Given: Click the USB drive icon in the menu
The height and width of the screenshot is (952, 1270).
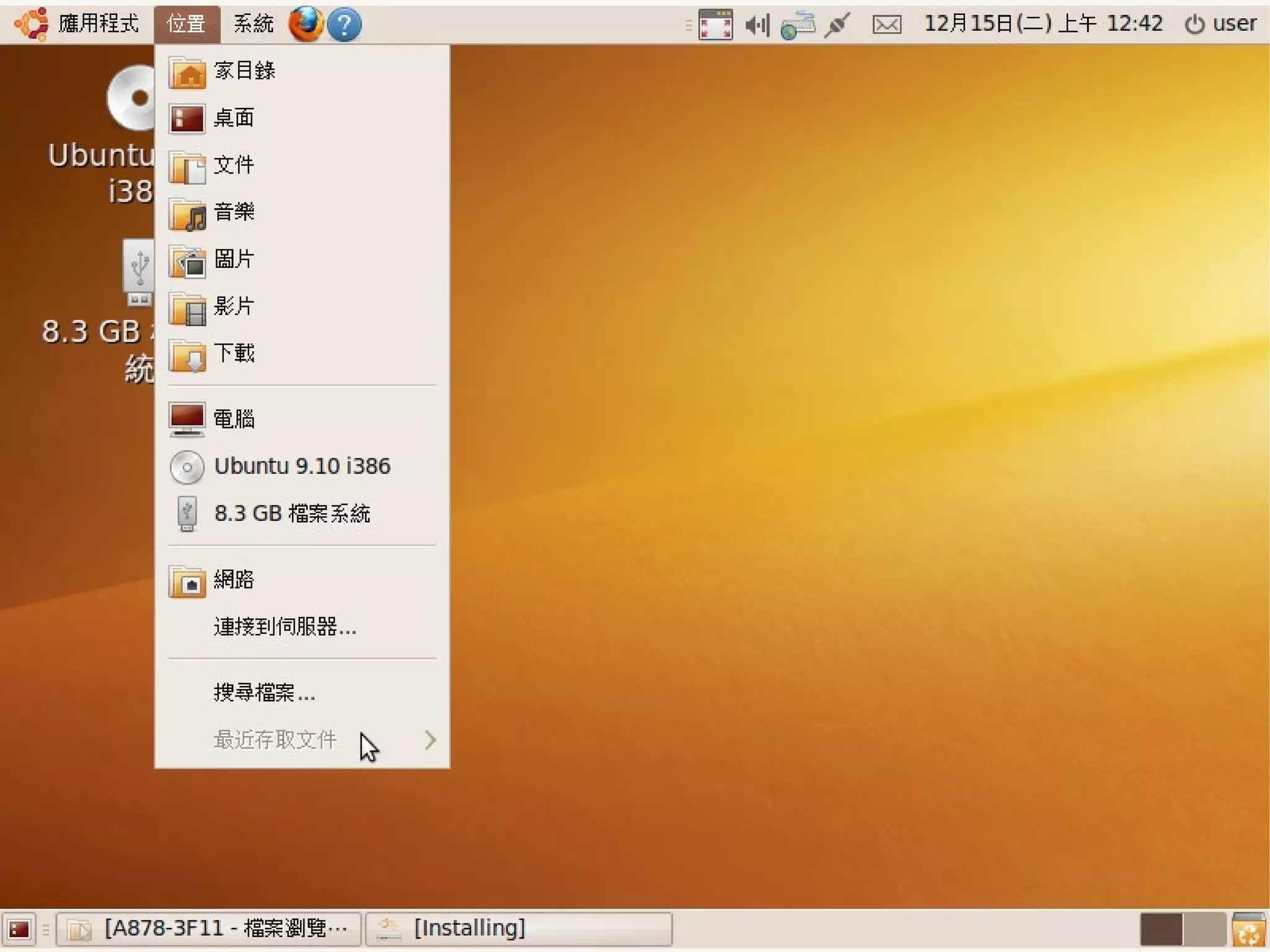Looking at the screenshot, I should (x=187, y=514).
